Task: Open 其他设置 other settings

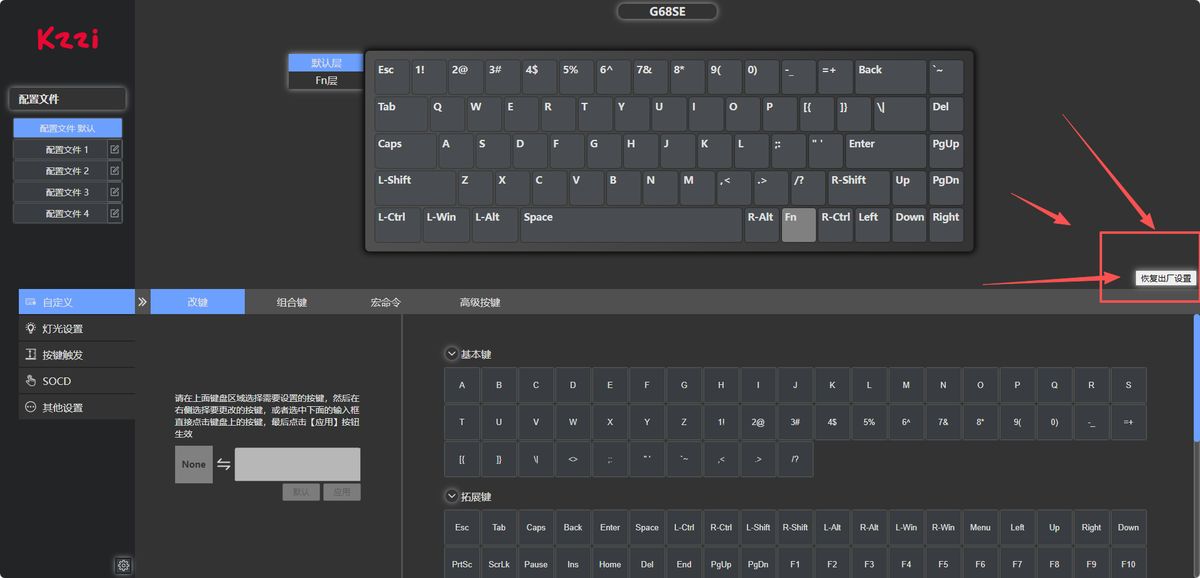Action: coord(76,407)
